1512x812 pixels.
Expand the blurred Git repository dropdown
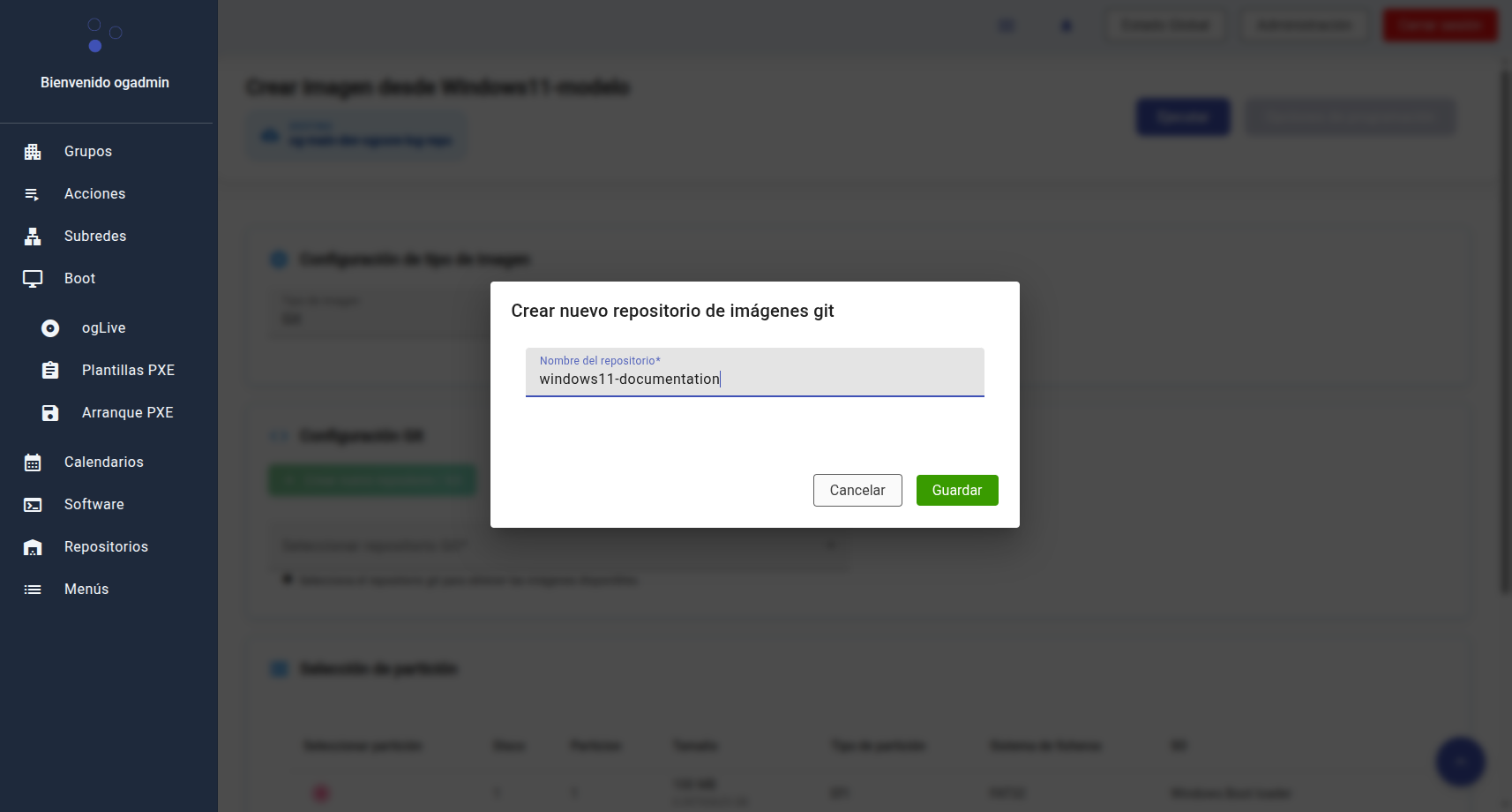pos(558,545)
